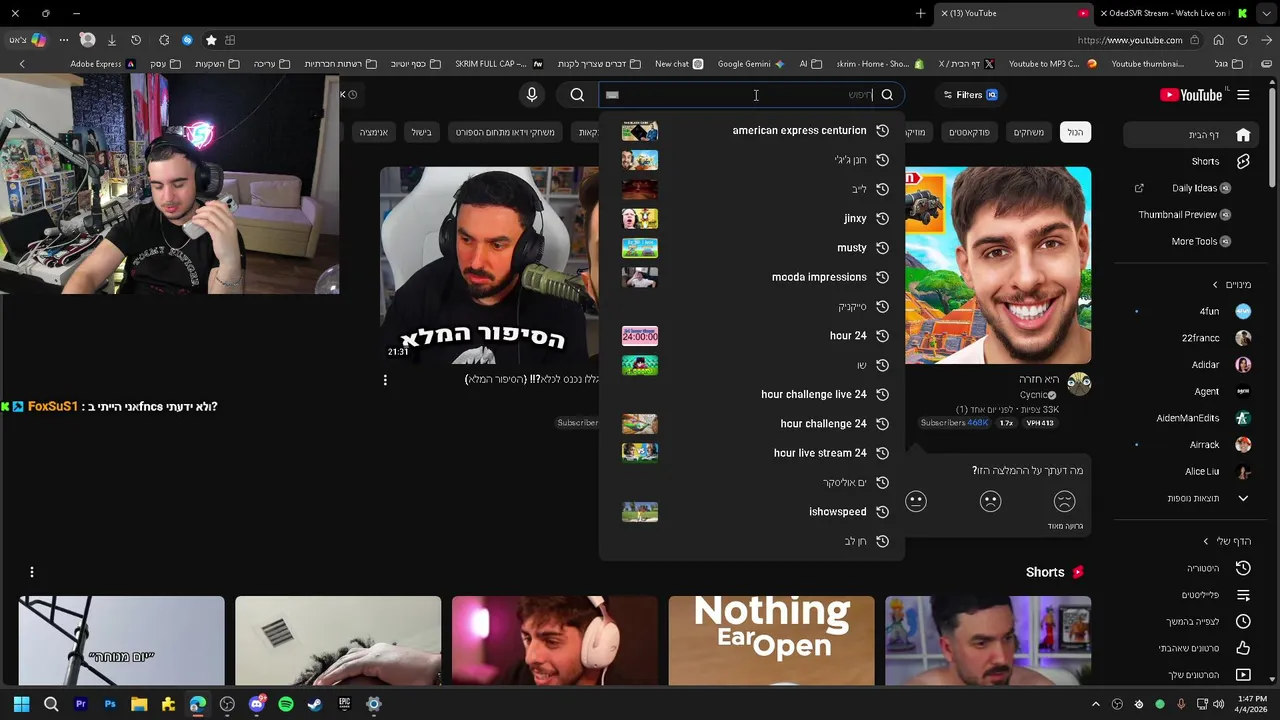Click the YouTube logo
The height and width of the screenshot is (720, 1280).
click(x=1191, y=95)
